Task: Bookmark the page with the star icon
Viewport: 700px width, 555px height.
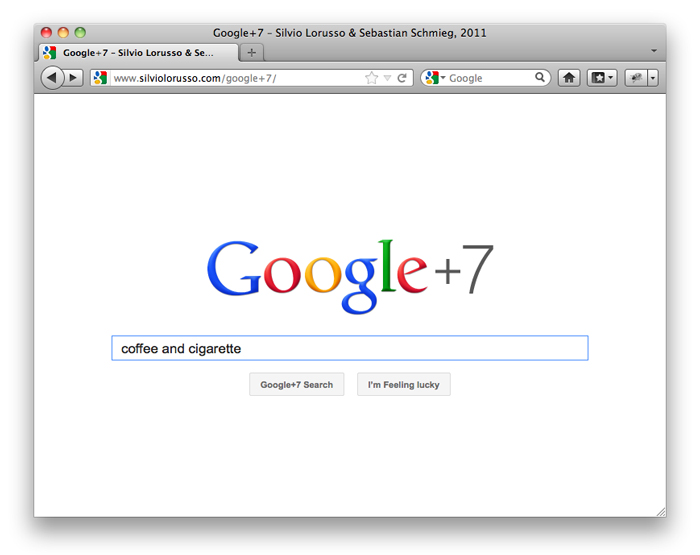Action: point(371,78)
